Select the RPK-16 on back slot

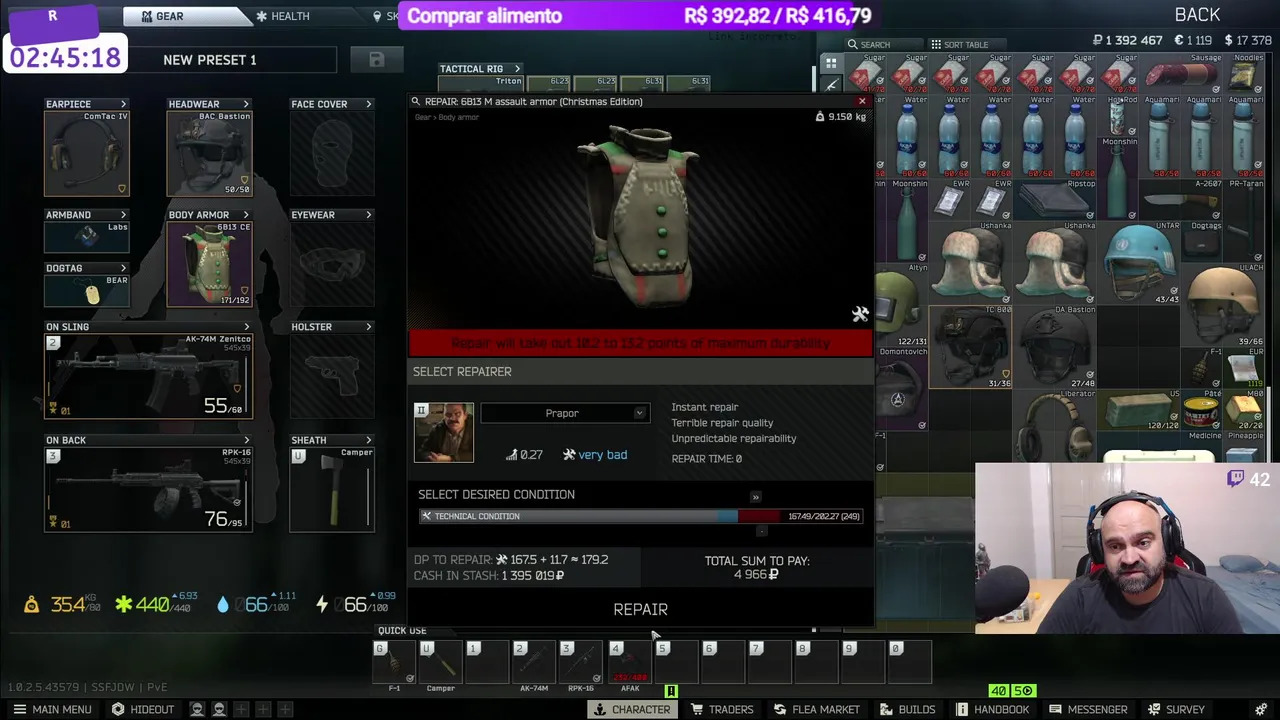click(148, 489)
